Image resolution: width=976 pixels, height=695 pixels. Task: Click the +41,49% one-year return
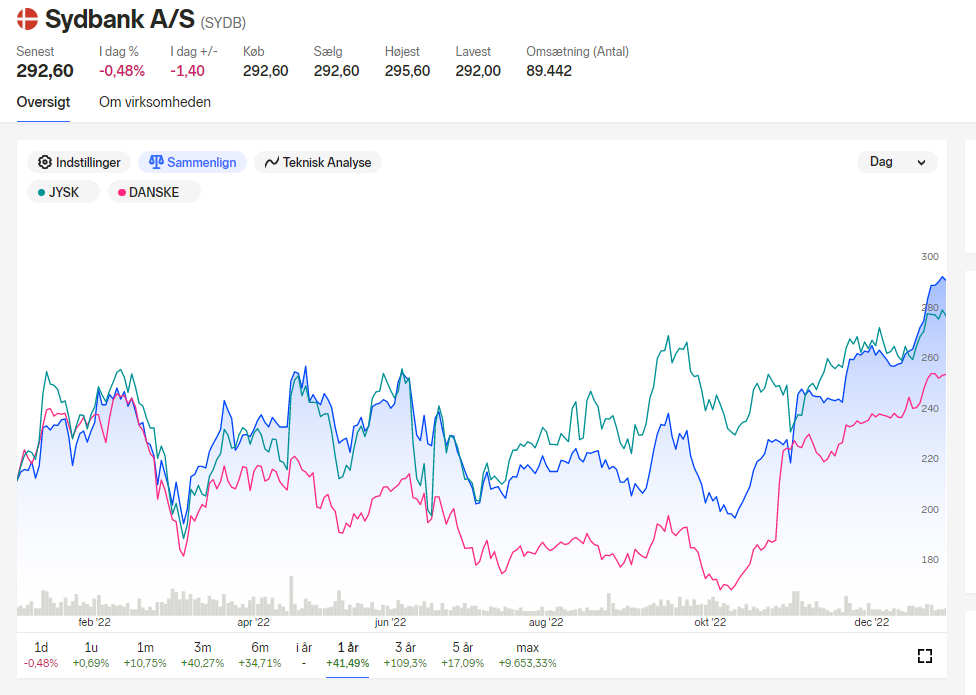347,663
